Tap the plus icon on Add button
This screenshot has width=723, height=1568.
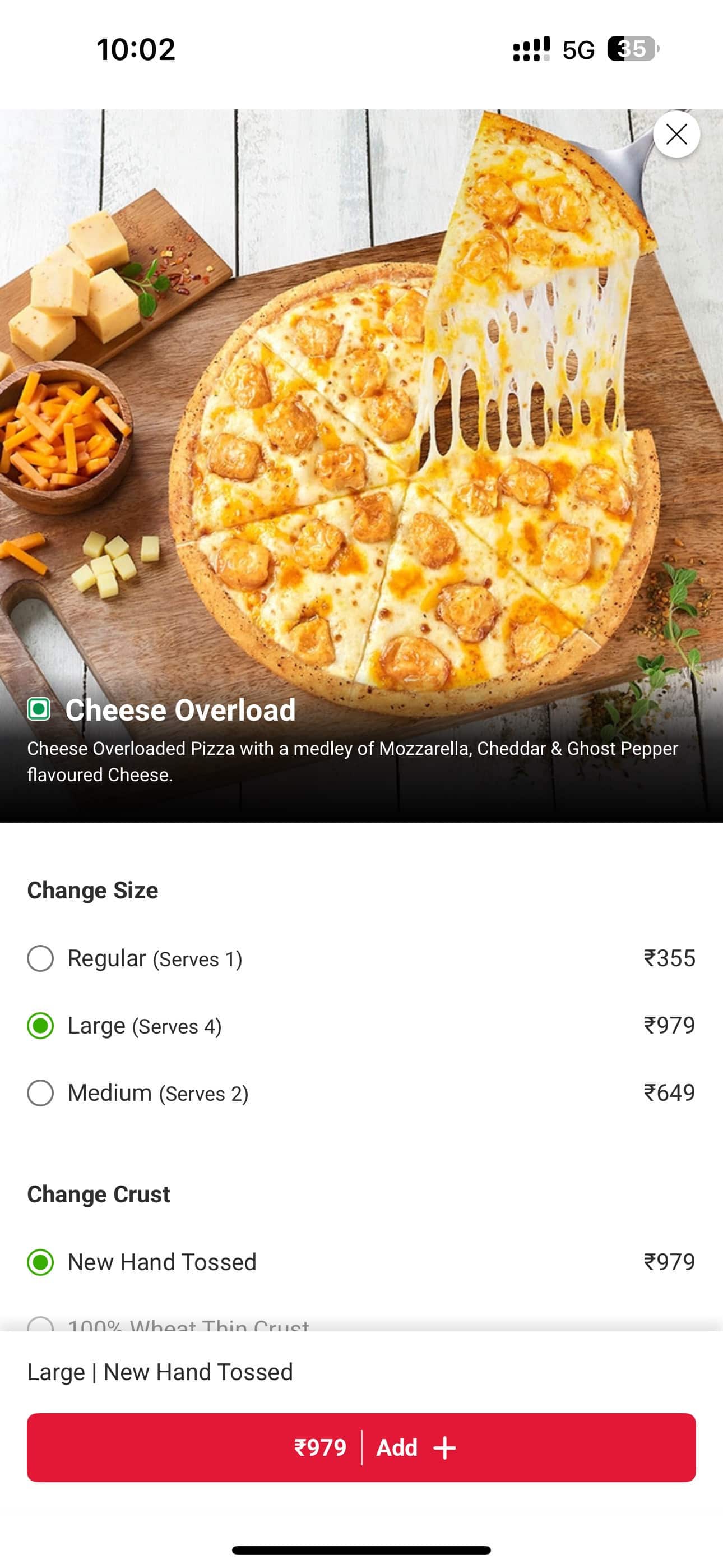coord(444,1447)
